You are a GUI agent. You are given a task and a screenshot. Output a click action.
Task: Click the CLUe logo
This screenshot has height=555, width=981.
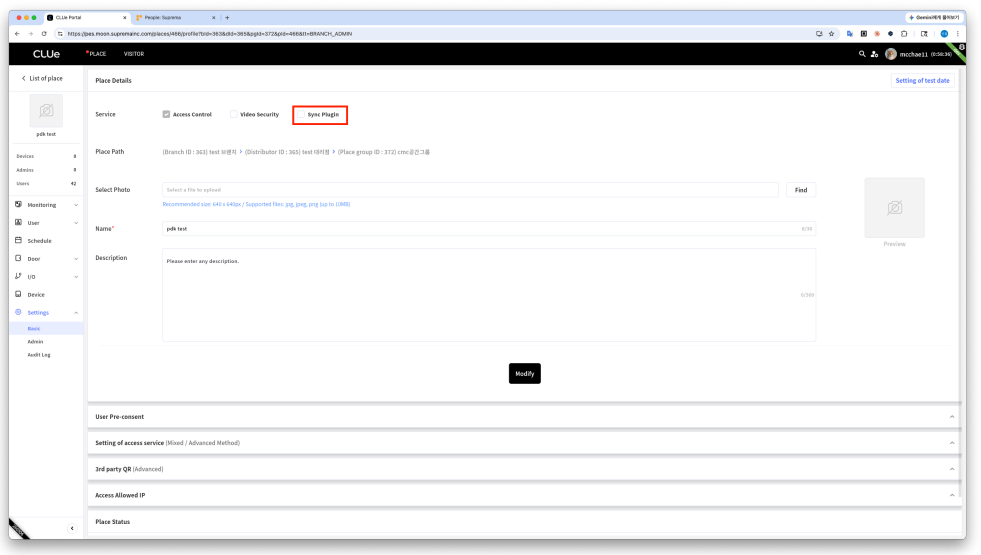46,54
